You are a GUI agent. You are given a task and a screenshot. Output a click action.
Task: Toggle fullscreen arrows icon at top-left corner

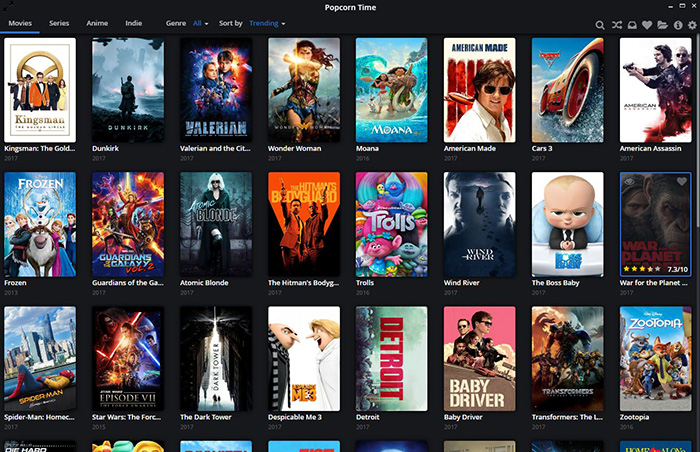point(8,5)
